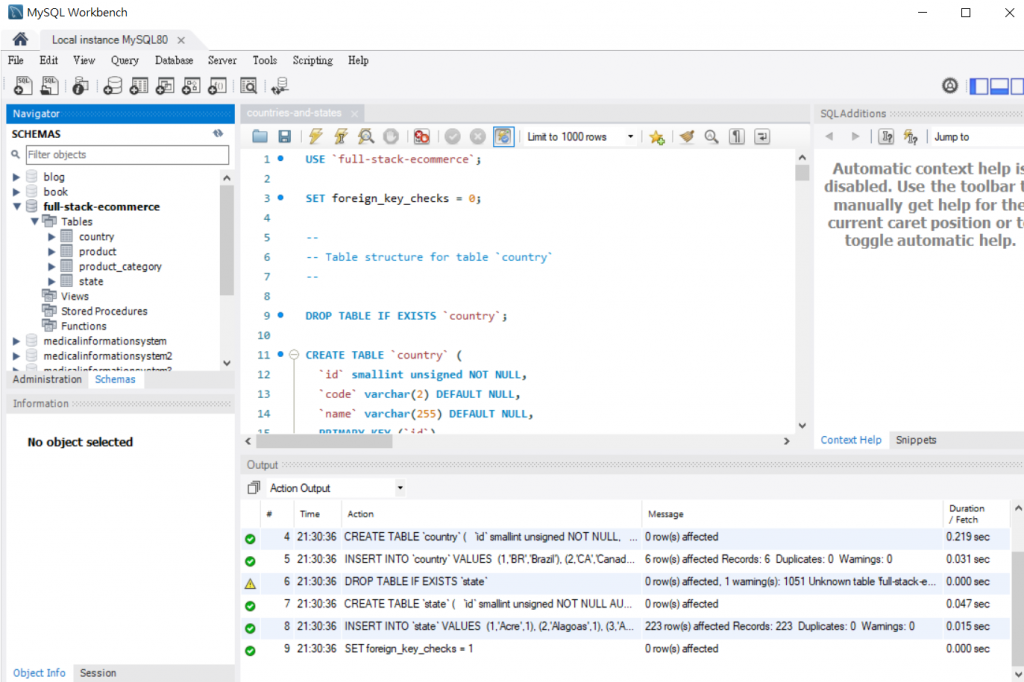The height and width of the screenshot is (682, 1024).
Task: Click the Execute SQL lightning bolt icon
Action: pos(316,137)
